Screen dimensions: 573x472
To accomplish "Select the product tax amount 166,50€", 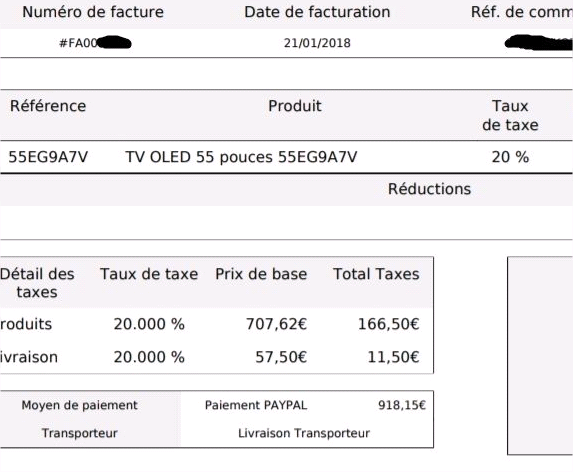I will [x=388, y=324].
